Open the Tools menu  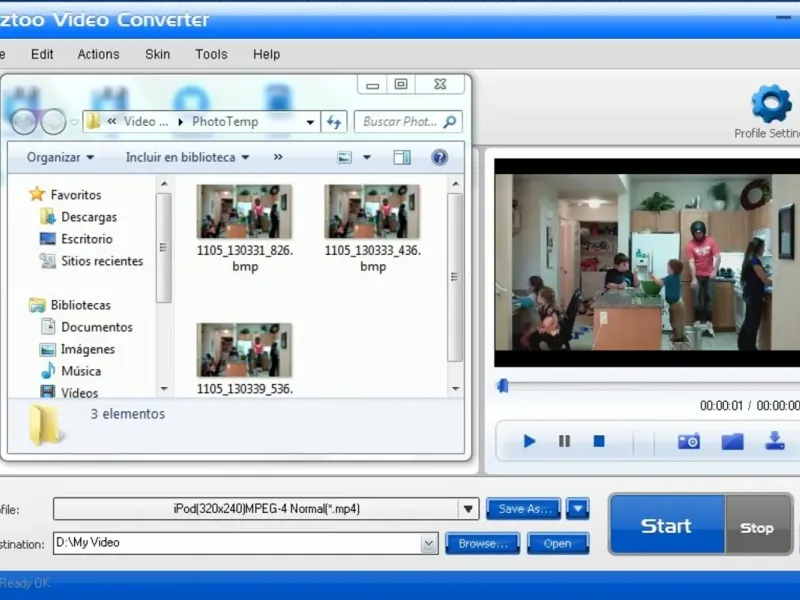211,54
